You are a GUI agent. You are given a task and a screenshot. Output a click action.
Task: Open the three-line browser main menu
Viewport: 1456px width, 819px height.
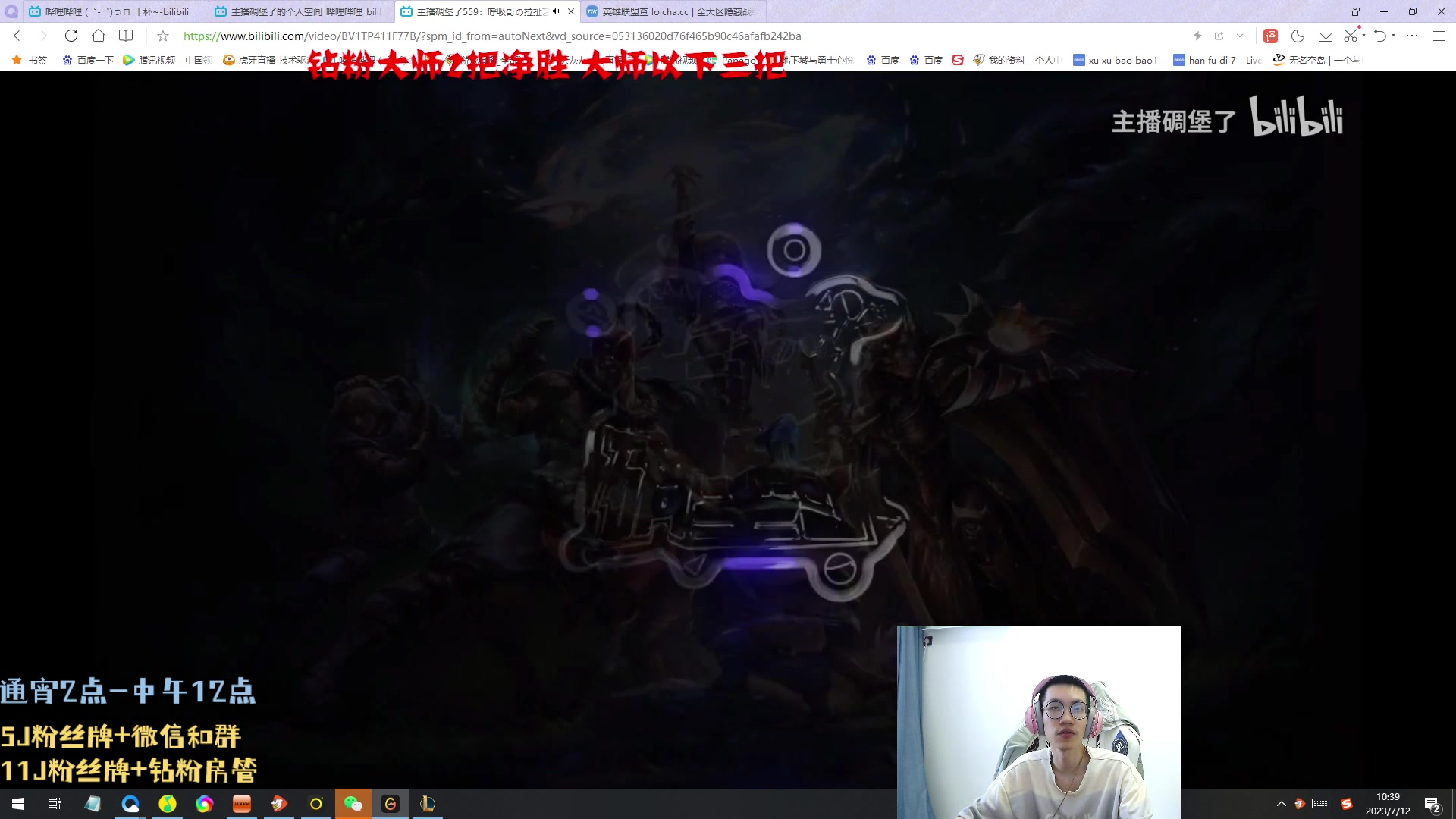1439,36
